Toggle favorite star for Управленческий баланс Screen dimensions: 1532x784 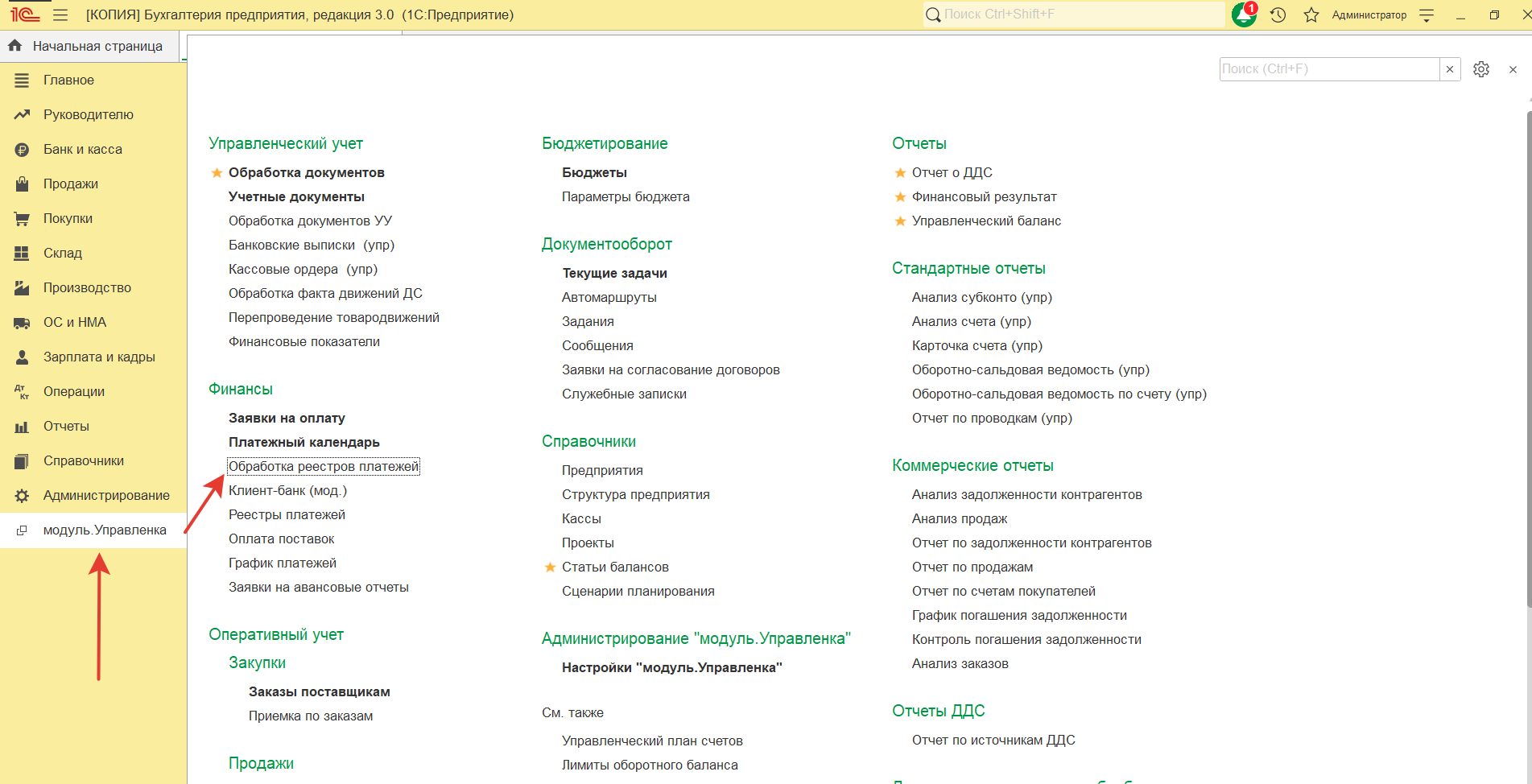point(900,221)
